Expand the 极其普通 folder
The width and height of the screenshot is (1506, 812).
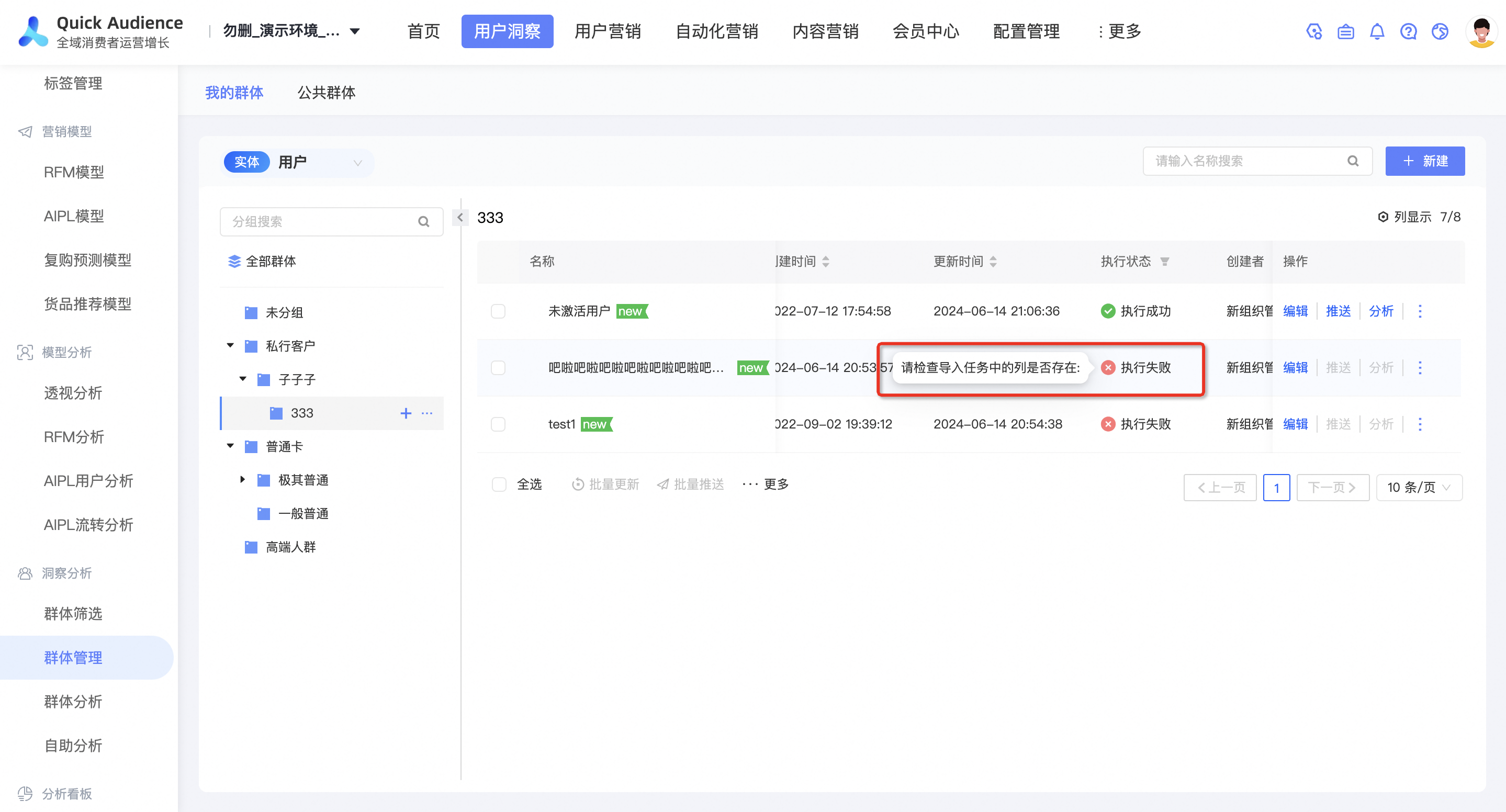tap(243, 479)
